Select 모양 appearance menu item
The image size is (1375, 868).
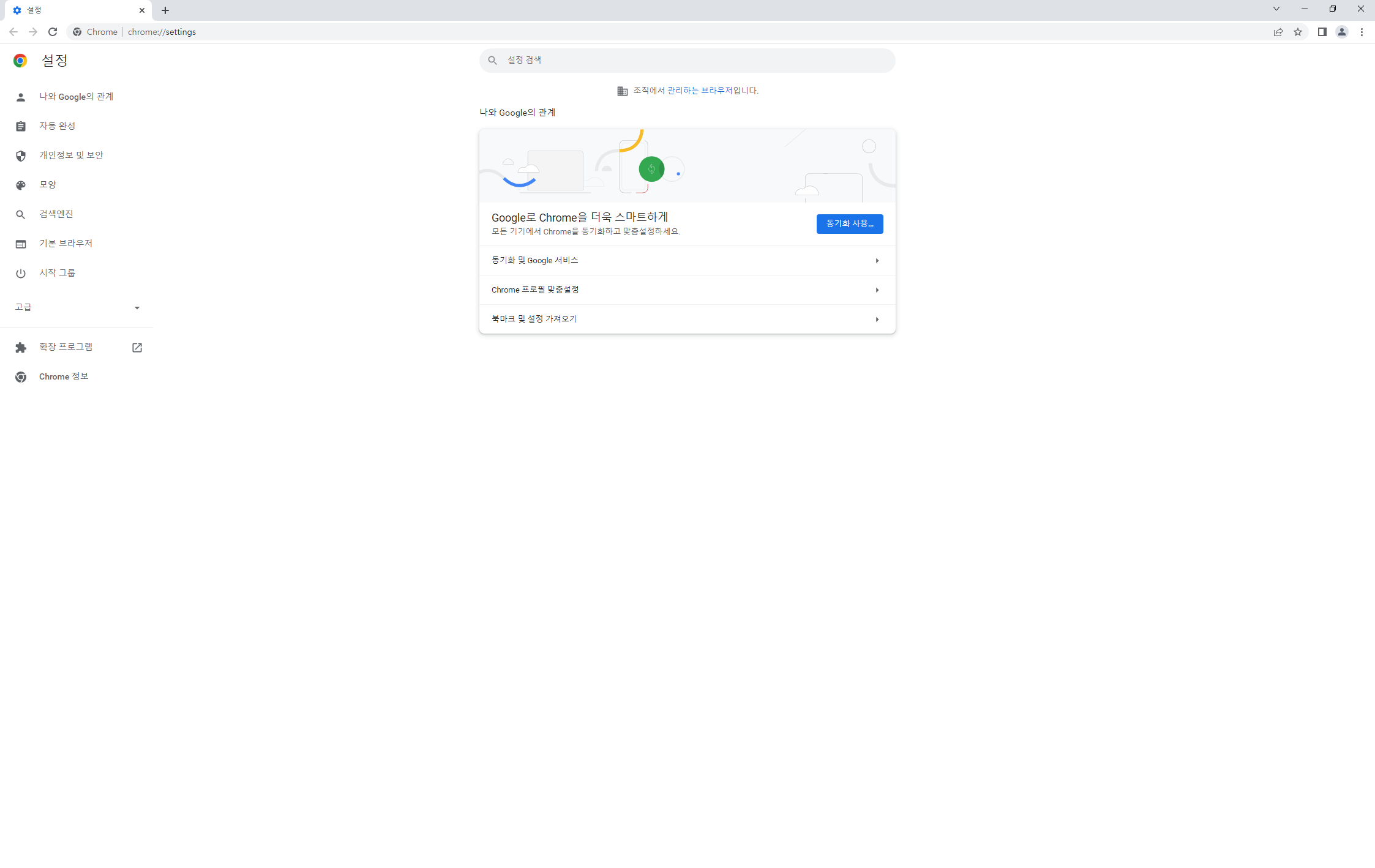48,185
